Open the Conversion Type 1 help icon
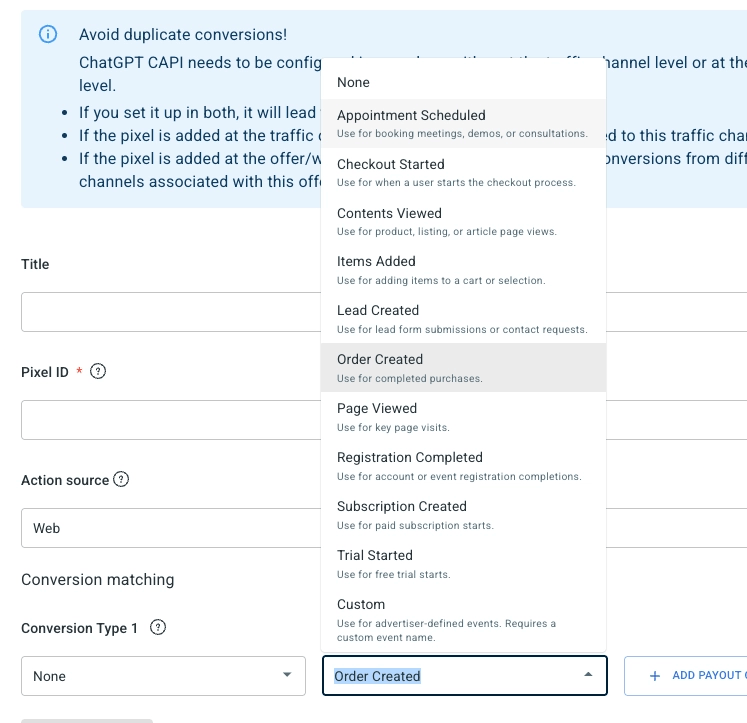 click(x=158, y=627)
